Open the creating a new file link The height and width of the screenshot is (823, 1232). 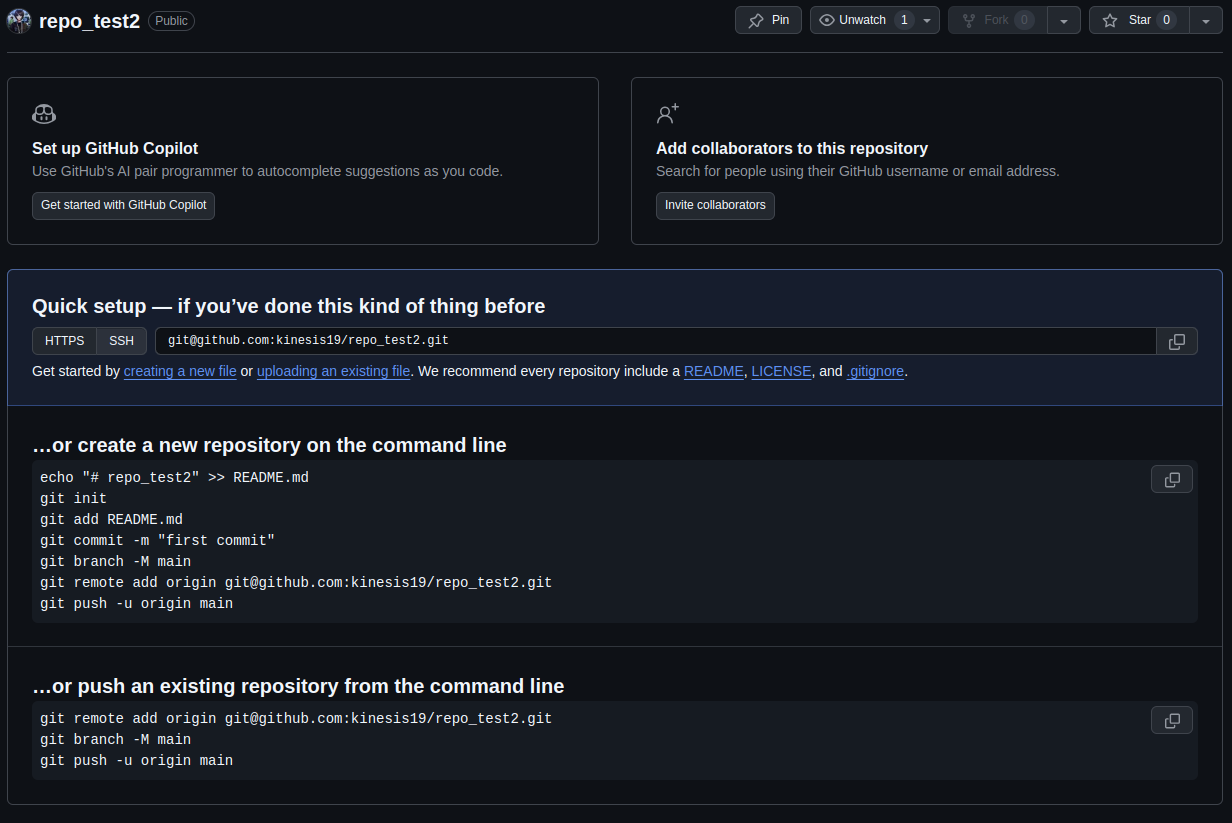(x=180, y=371)
